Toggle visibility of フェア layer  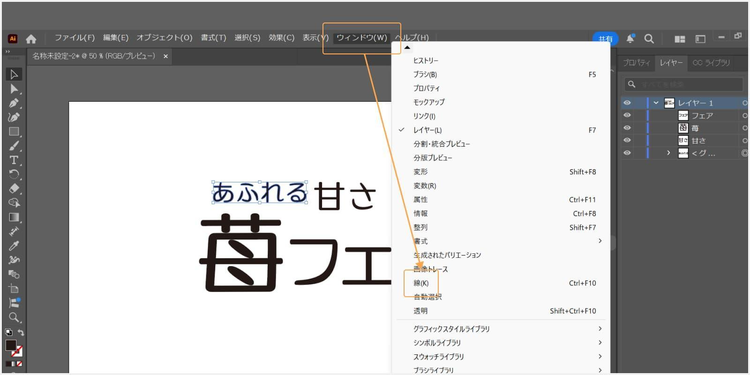pos(627,115)
